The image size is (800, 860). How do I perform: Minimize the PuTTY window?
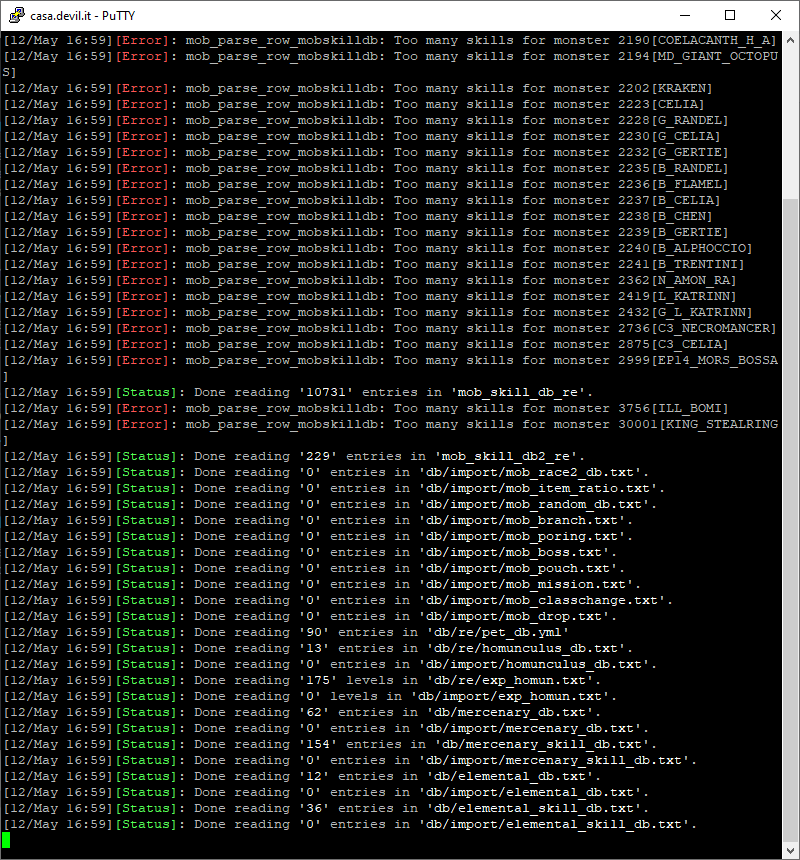pyautogui.click(x=684, y=15)
